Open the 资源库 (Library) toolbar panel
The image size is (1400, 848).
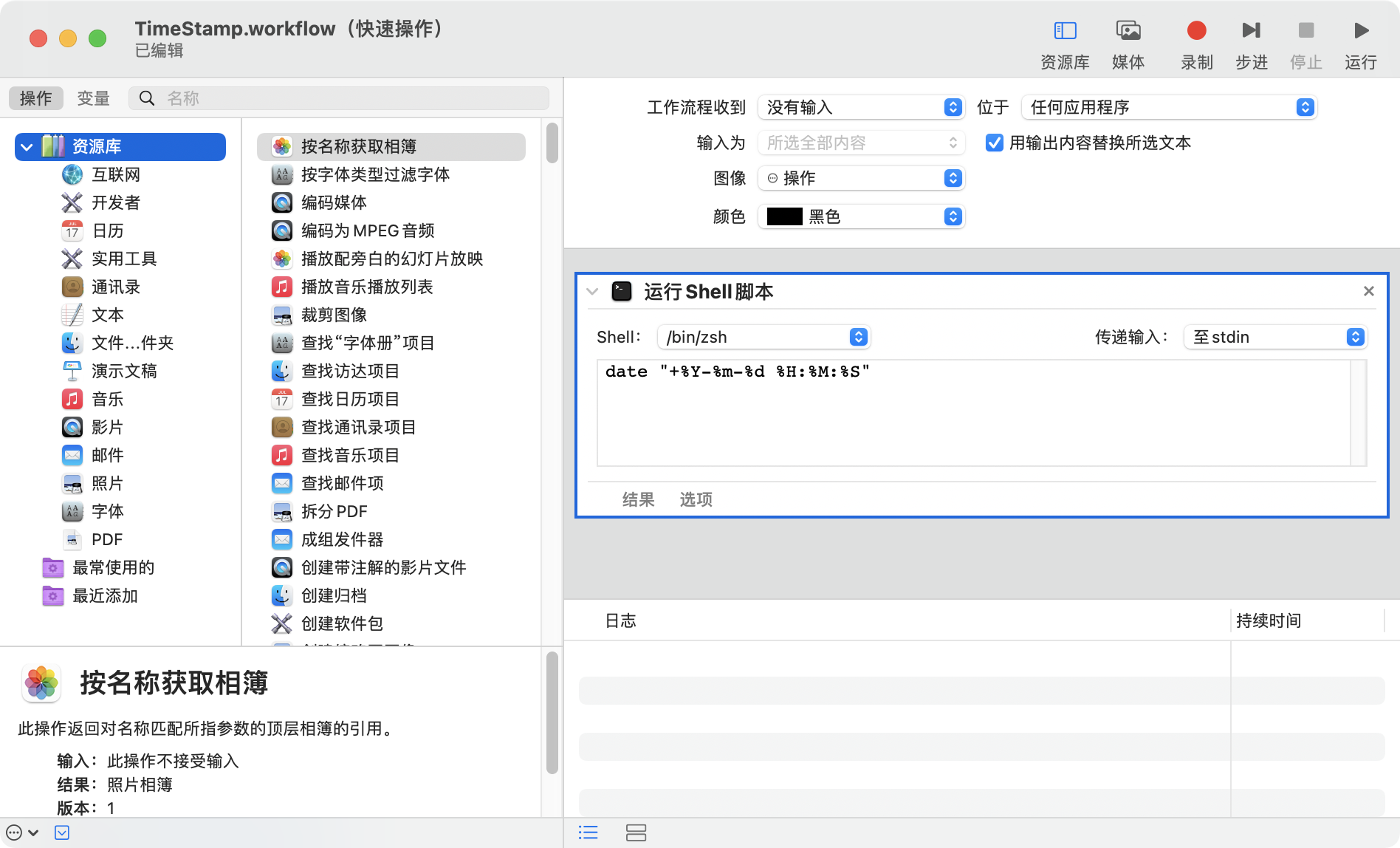coord(1065,41)
